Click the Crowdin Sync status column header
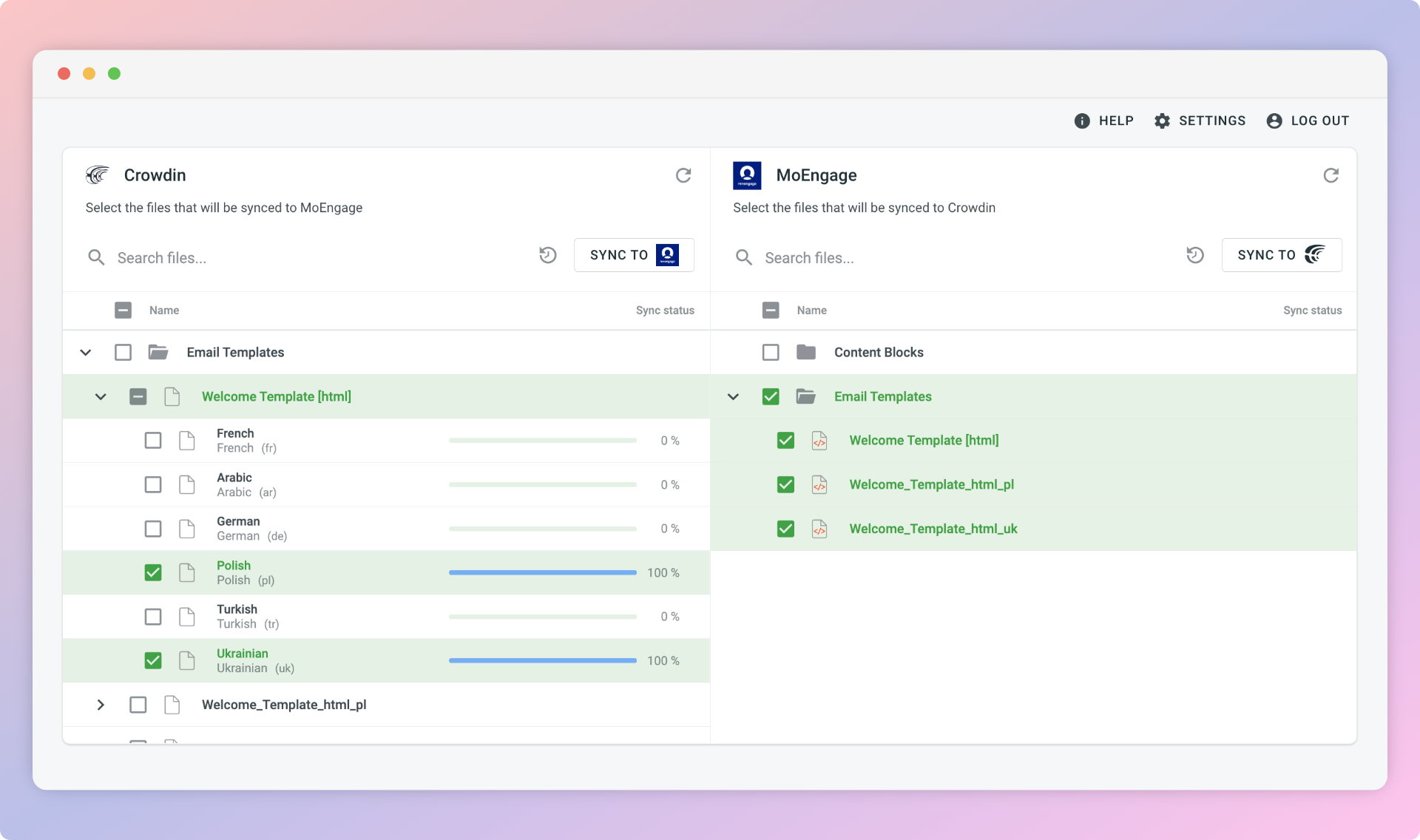Screen dimensions: 1420x840 point(665,311)
